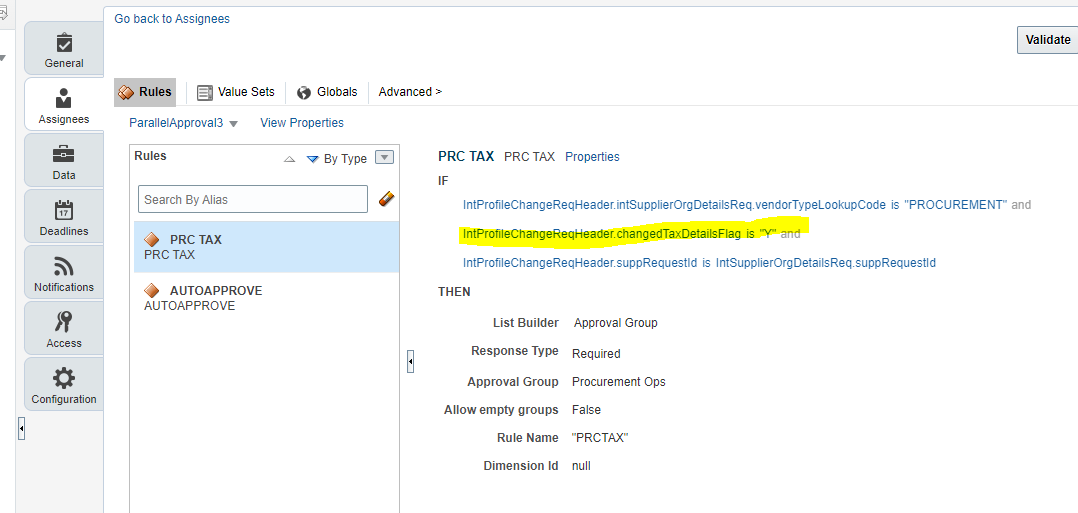
Task: Click the Search By Alias field
Action: (253, 199)
